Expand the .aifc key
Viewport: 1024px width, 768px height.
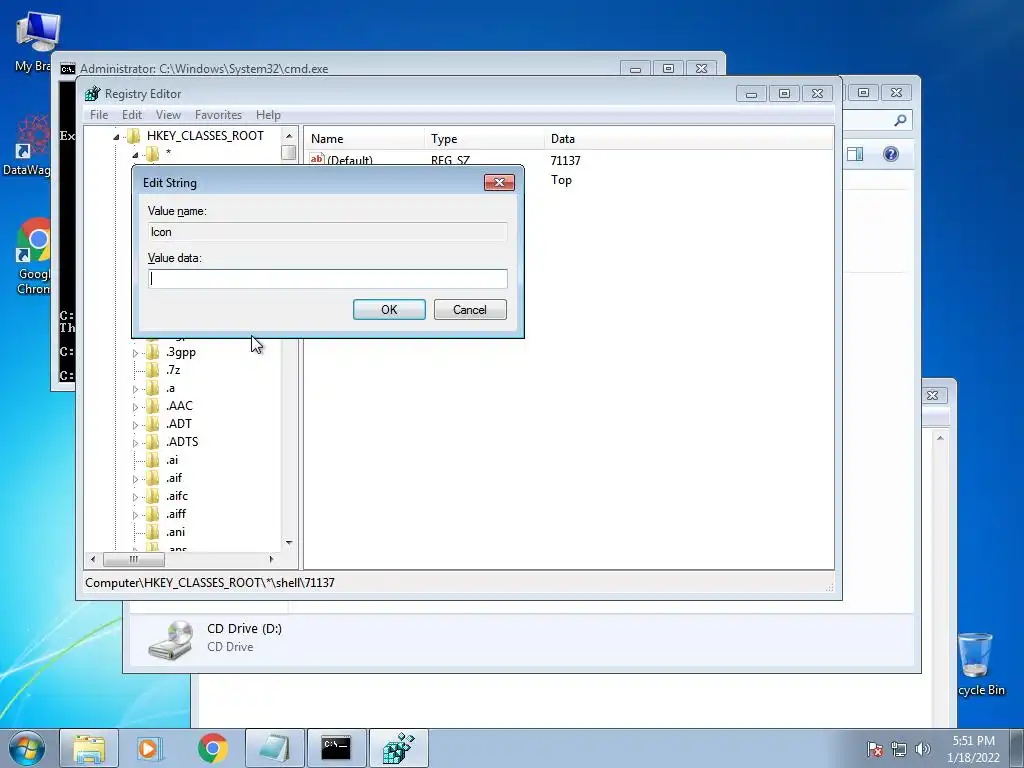pyautogui.click(x=135, y=497)
